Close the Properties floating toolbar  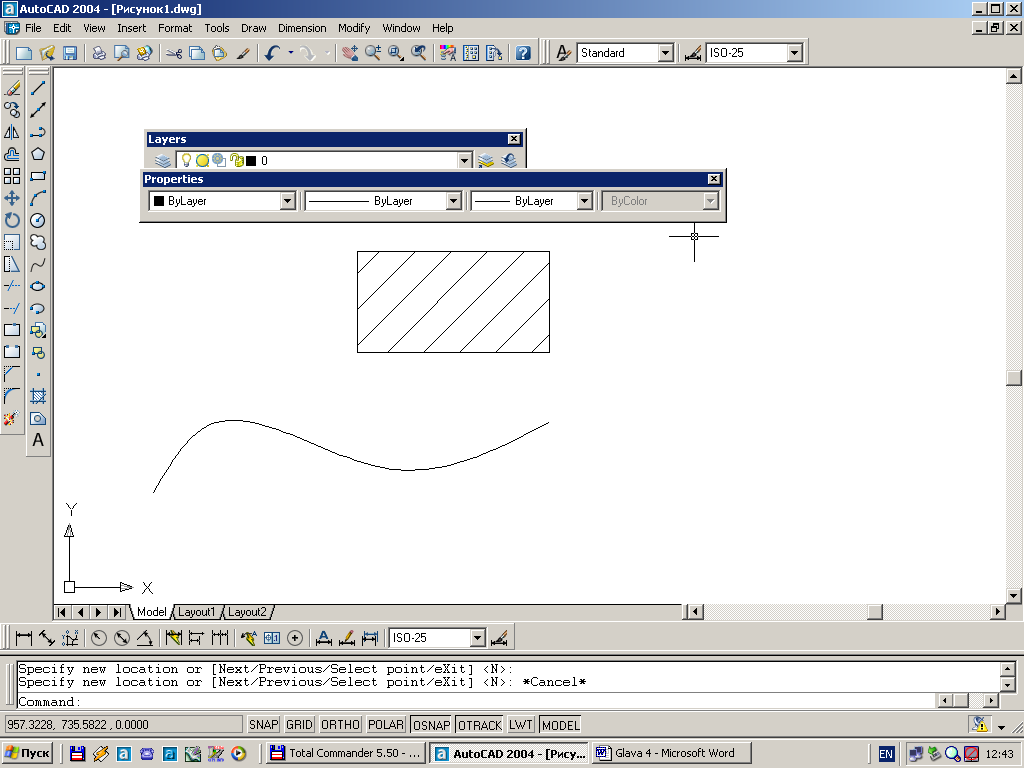pyautogui.click(x=714, y=179)
